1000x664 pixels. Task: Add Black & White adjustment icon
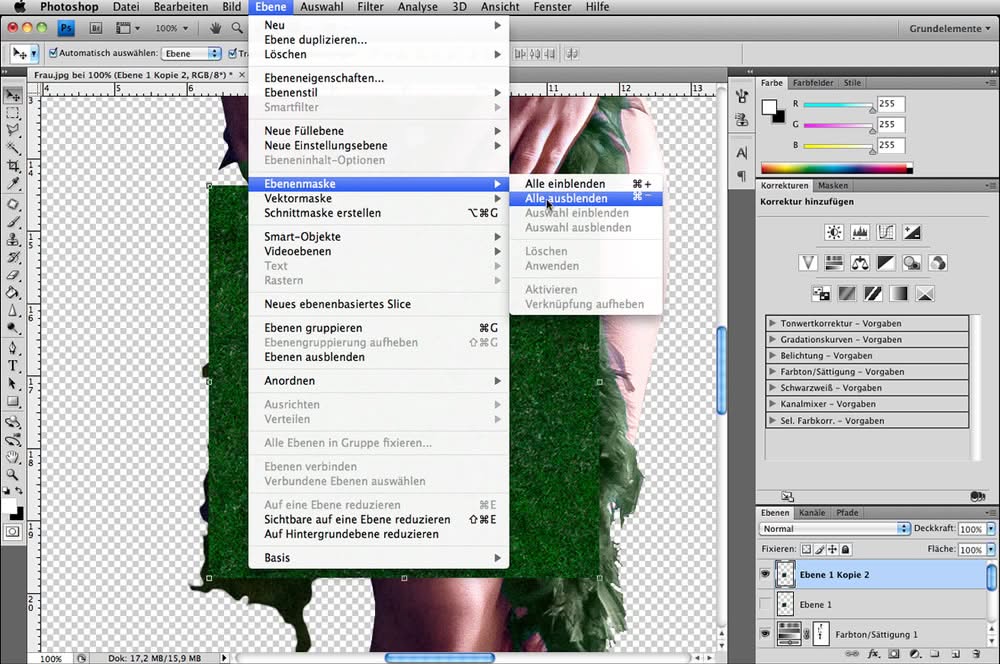[x=886, y=263]
